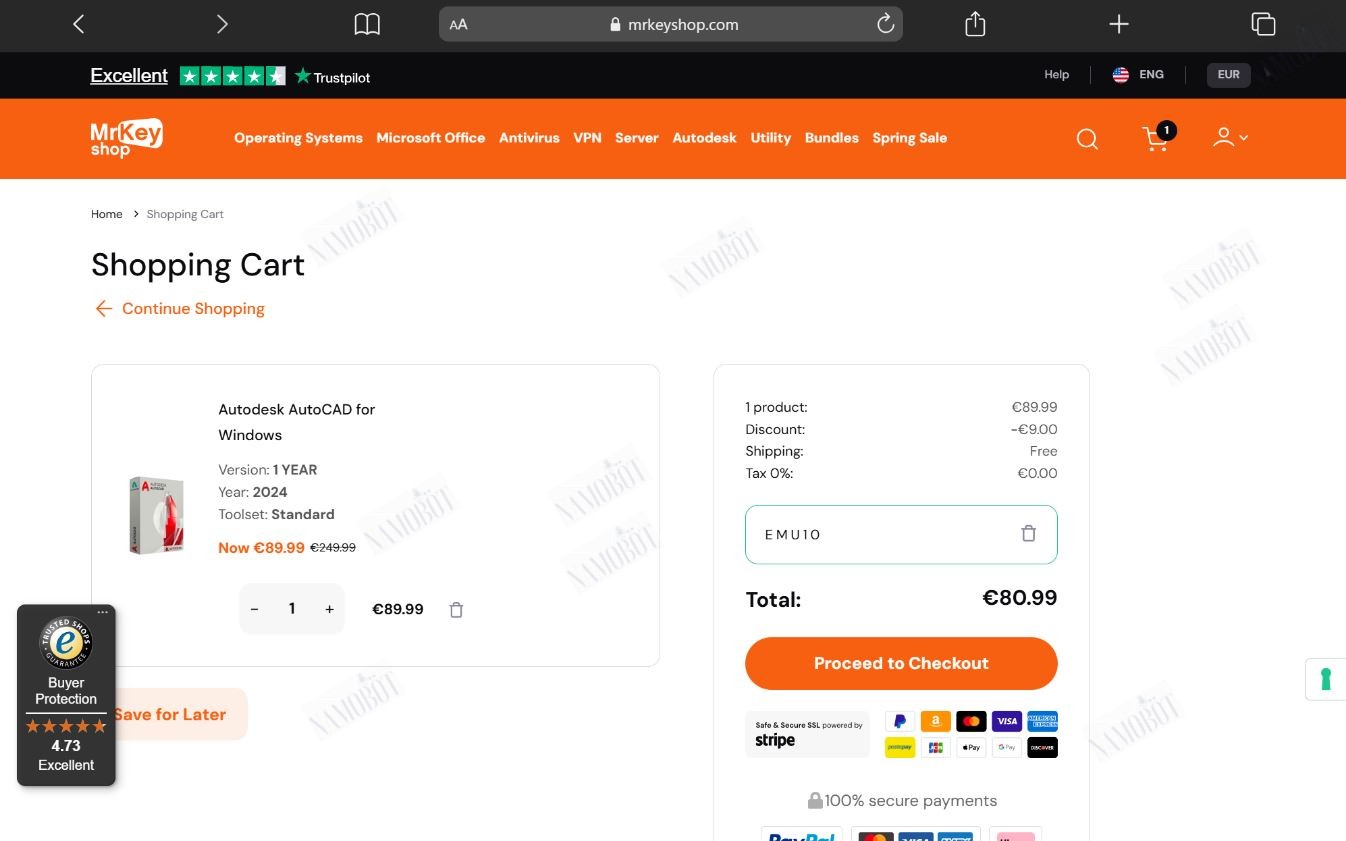Screen dimensions: 1346x841
Task: Click the Visa payment icon
Action: click(1007, 721)
